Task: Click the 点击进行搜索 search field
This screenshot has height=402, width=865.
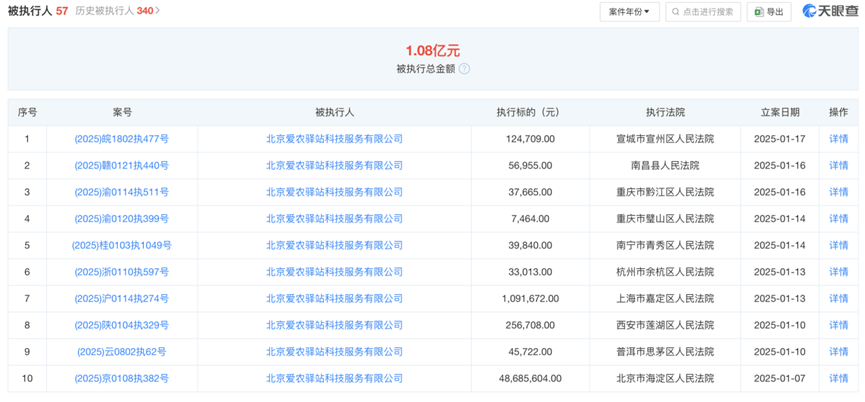Action: coord(703,12)
